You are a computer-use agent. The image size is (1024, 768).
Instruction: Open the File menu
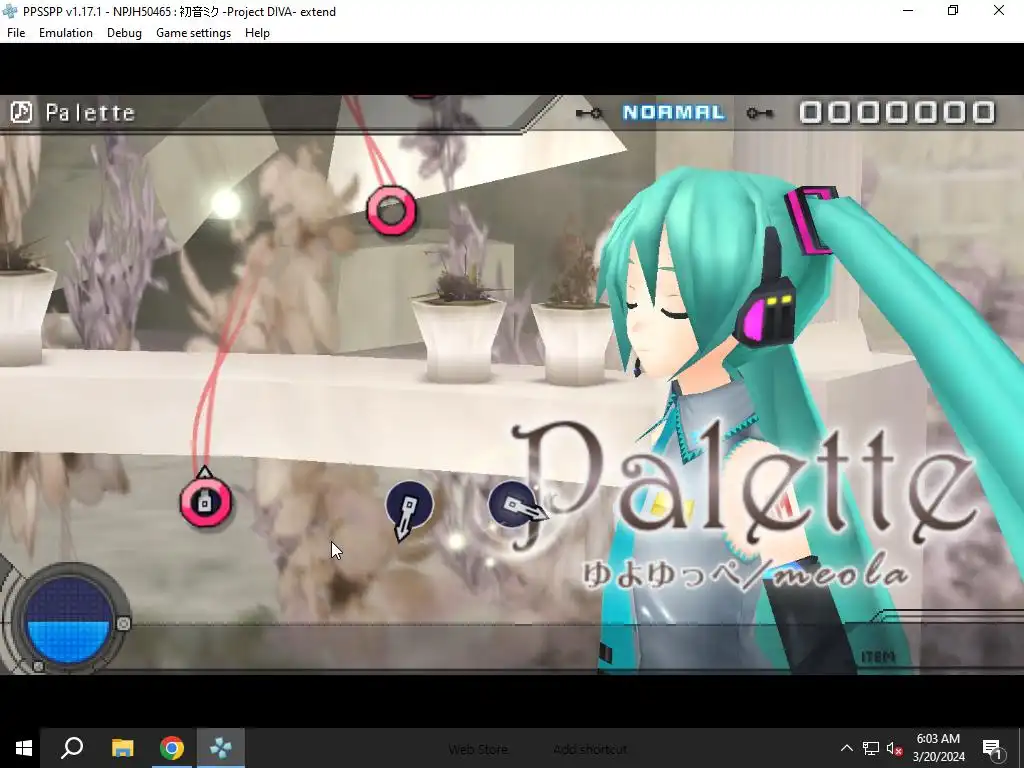point(16,33)
